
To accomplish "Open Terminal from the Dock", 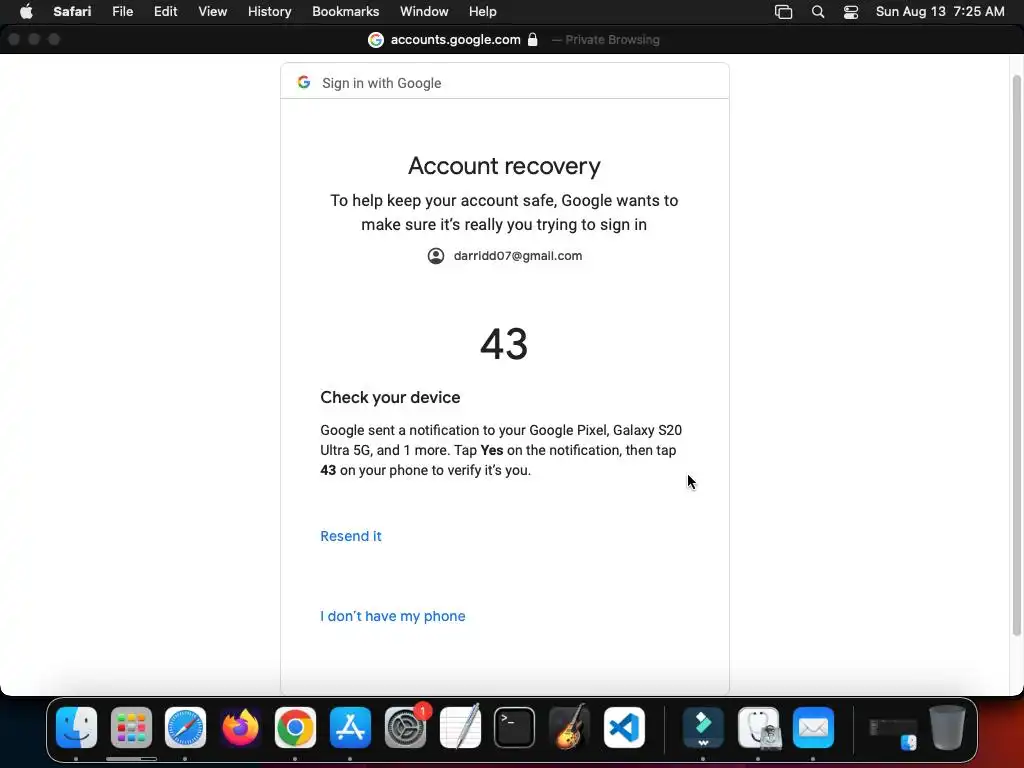I will coord(515,728).
